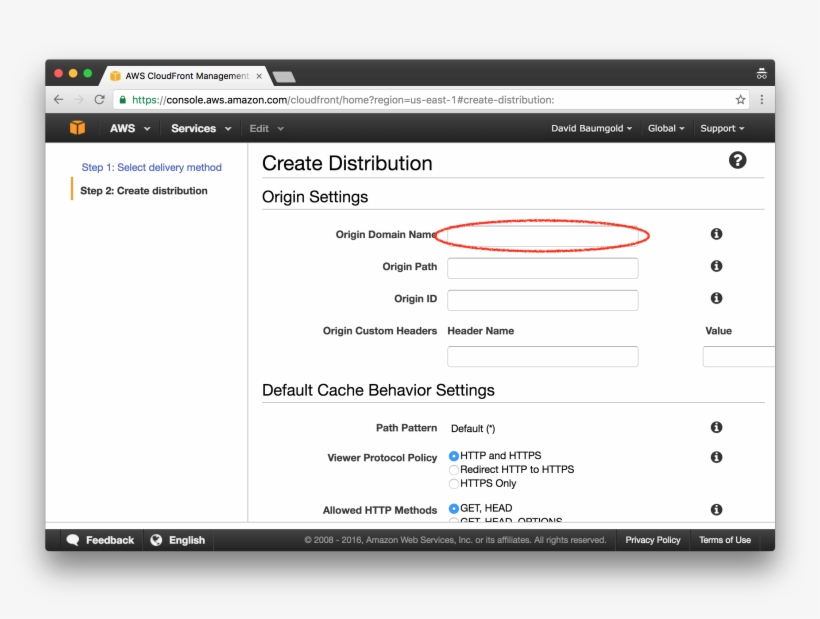This screenshot has width=820, height=619.
Task: Select Redirect HTTP to HTTPS option
Action: (454, 469)
